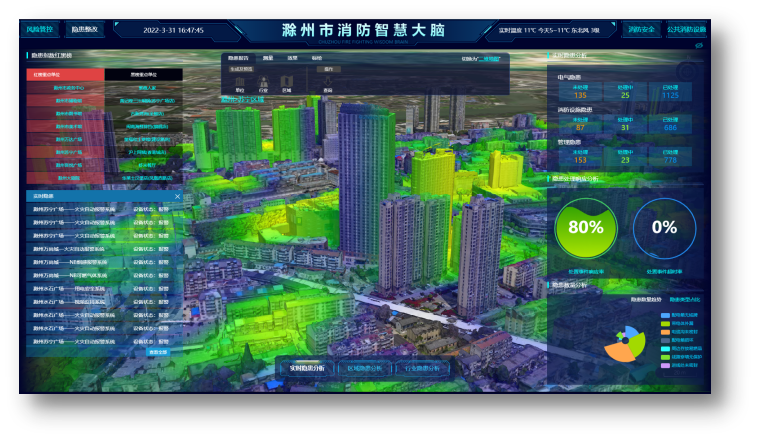Click the 电气隐患 unprocessed count 135
The height and width of the screenshot is (440, 757).
pyautogui.click(x=580, y=95)
